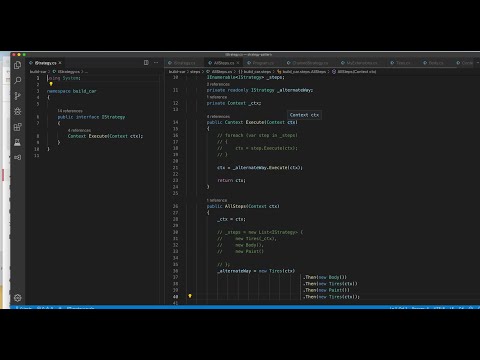The width and height of the screenshot is (480, 360).
Task: Open '14 references' CodeLens above IStrategy interface
Action: click(x=70, y=111)
